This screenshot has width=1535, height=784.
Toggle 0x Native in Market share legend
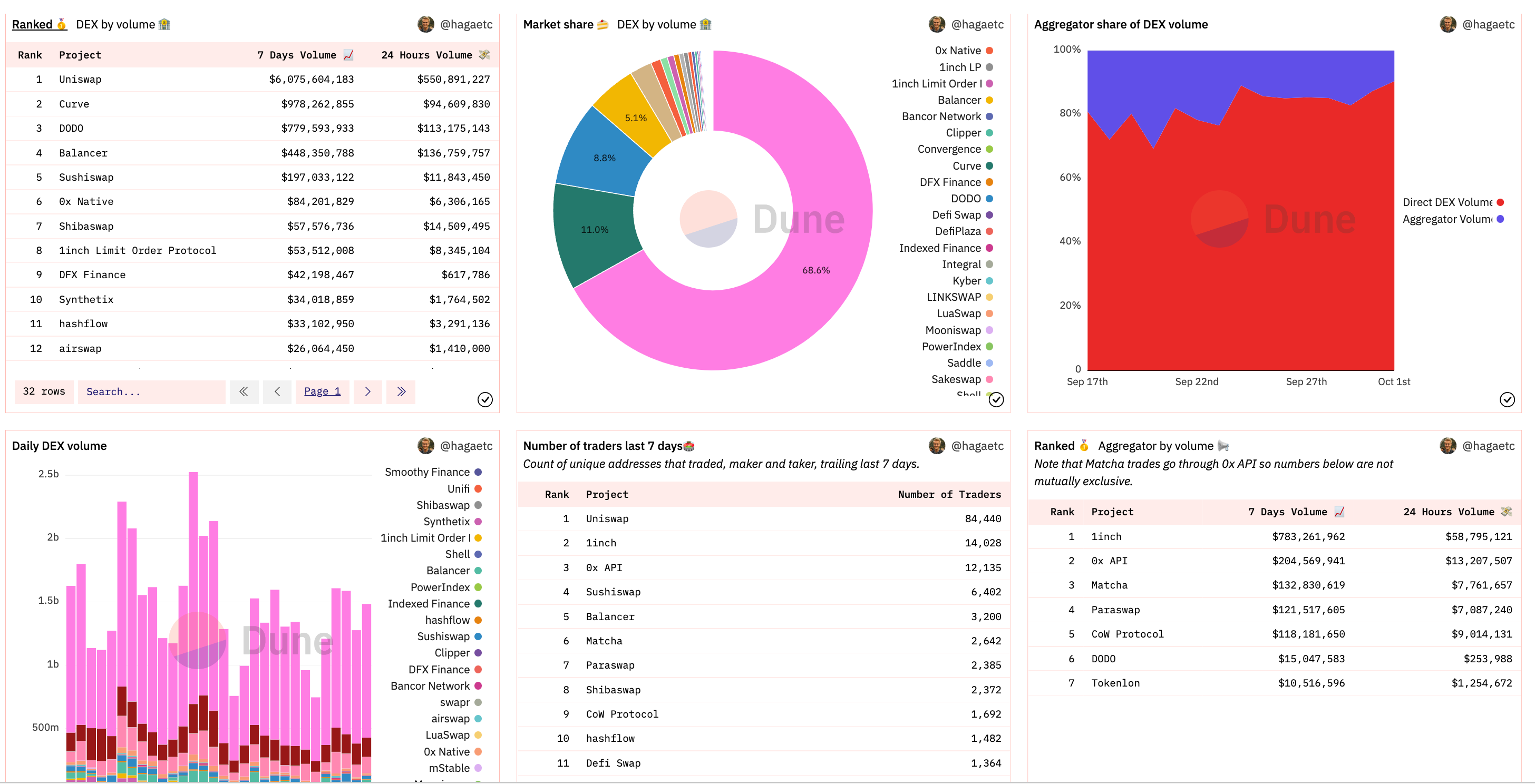964,51
